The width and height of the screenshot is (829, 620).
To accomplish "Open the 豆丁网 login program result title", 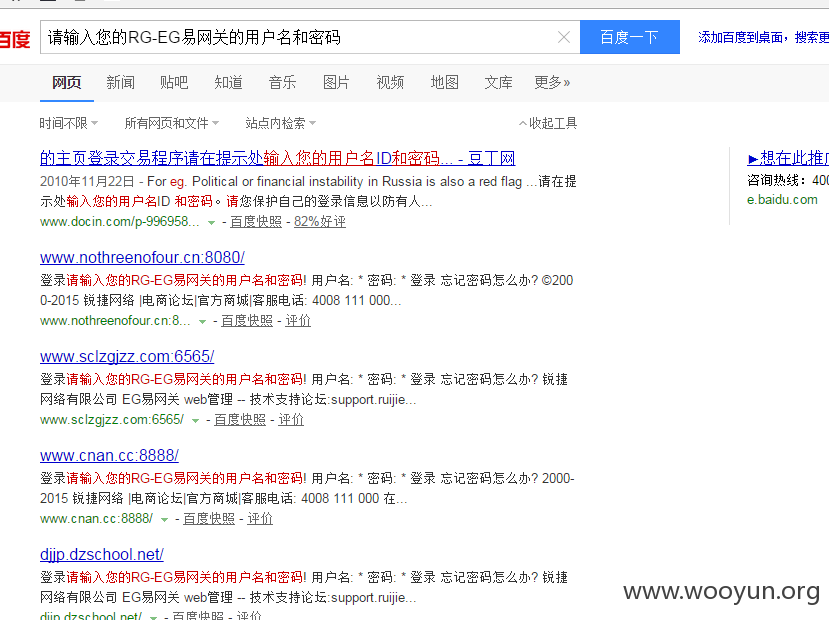I will click(278, 158).
